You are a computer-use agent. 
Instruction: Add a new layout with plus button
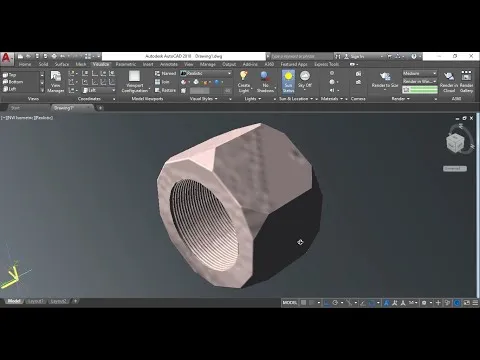(x=75, y=301)
